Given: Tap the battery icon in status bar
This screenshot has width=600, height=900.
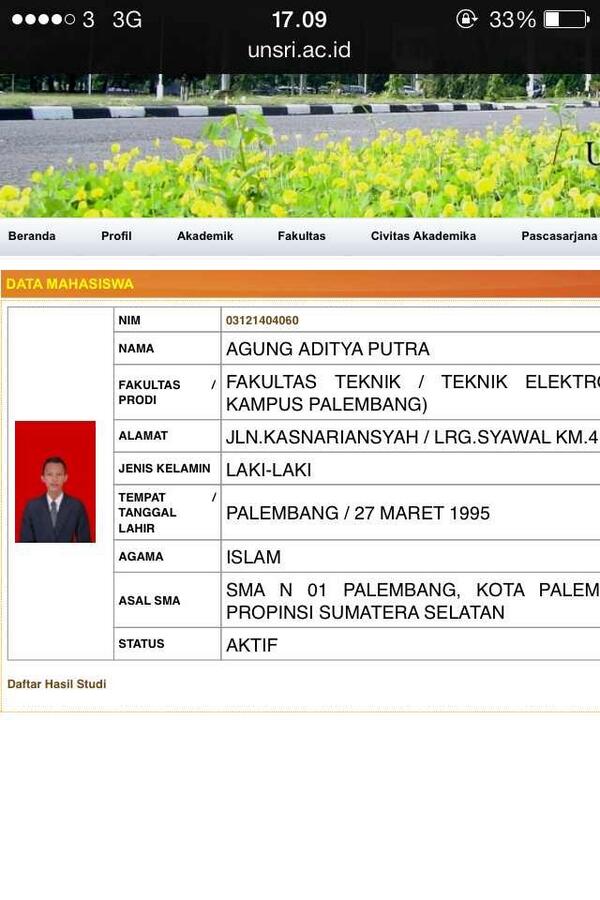Looking at the screenshot, I should point(567,20).
